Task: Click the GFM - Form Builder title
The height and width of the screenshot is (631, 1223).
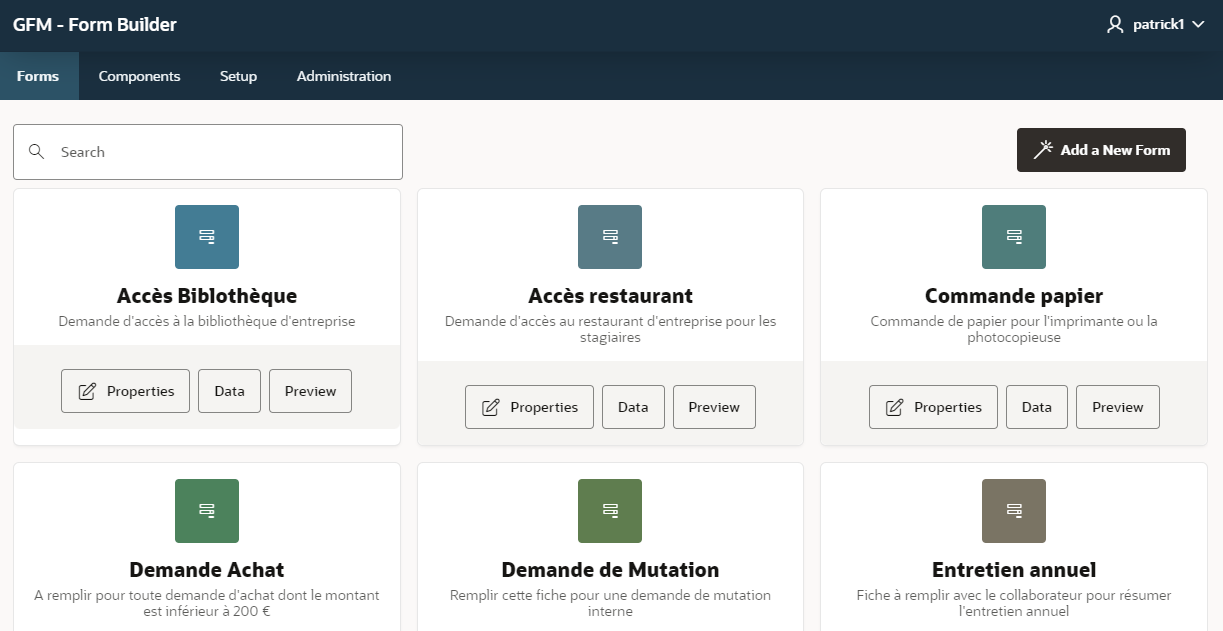Action: (x=95, y=25)
